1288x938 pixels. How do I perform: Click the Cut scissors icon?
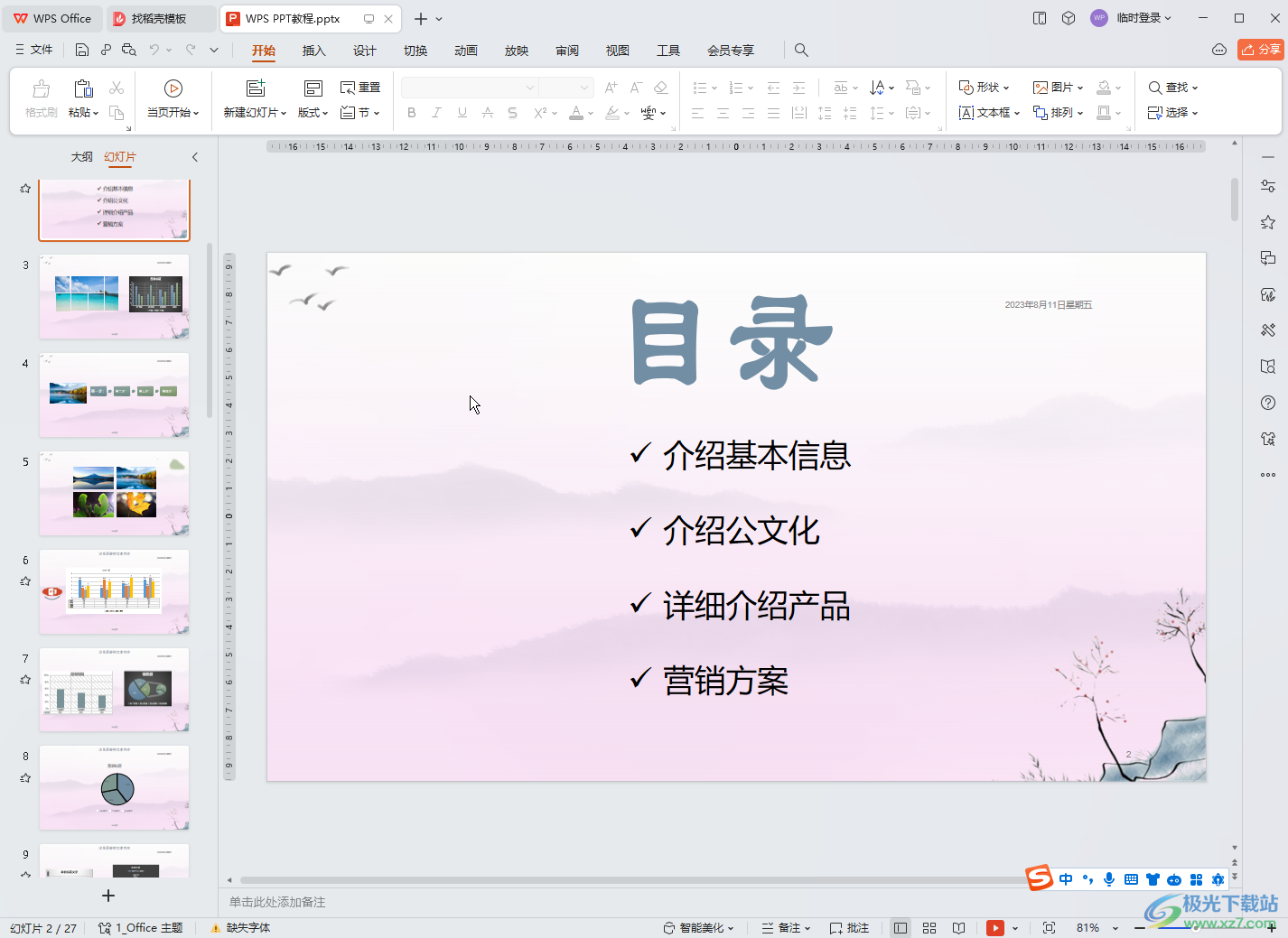tap(117, 88)
